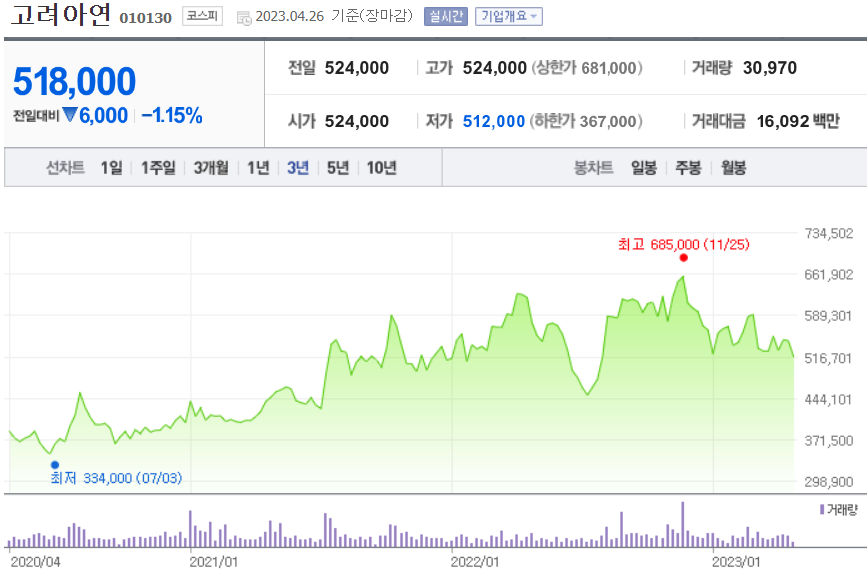
Task: Click the 최고 685,000 (11/25) label
Action: coord(683,244)
